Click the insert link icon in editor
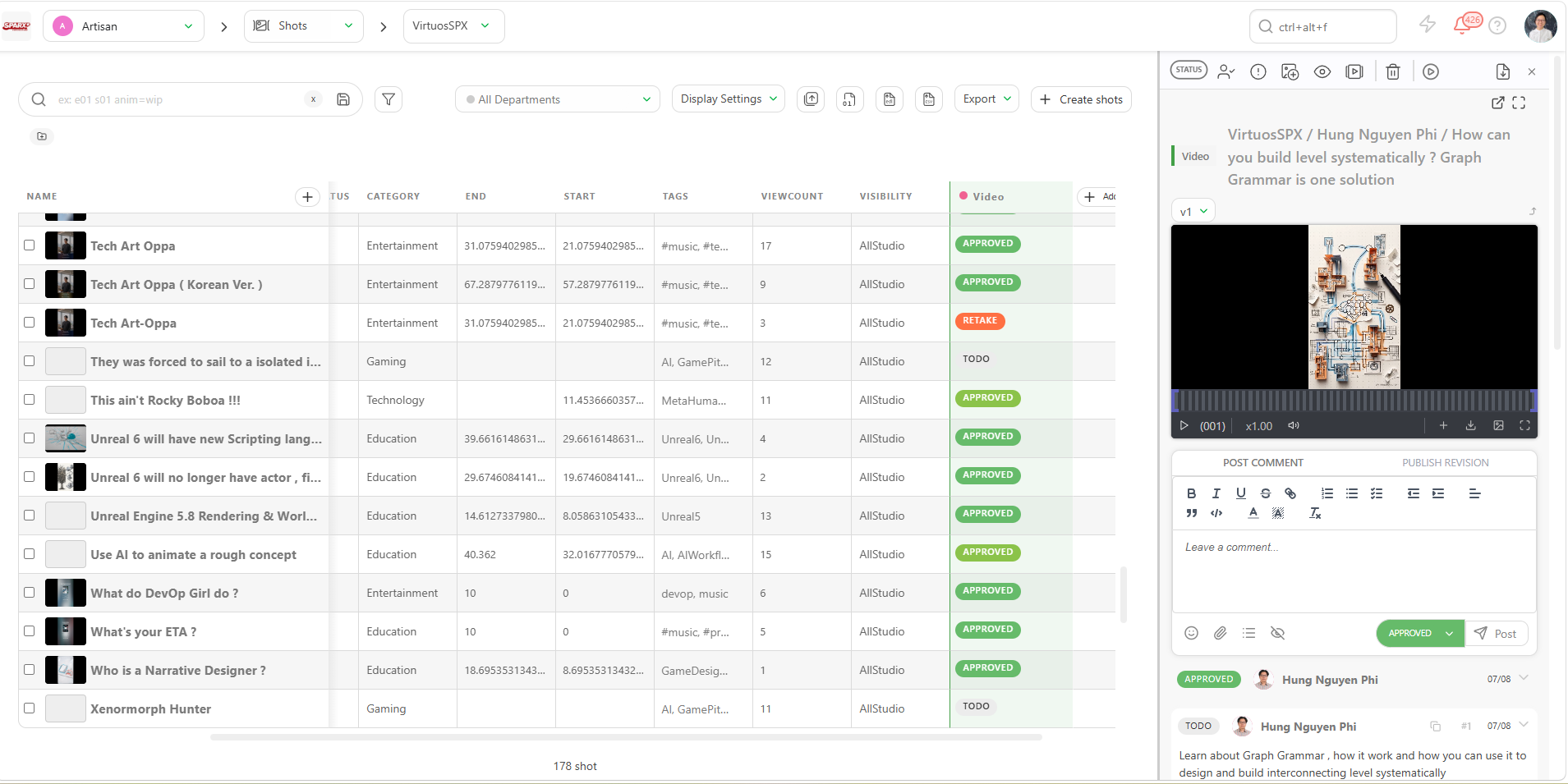This screenshot has width=1568, height=784. click(1290, 493)
